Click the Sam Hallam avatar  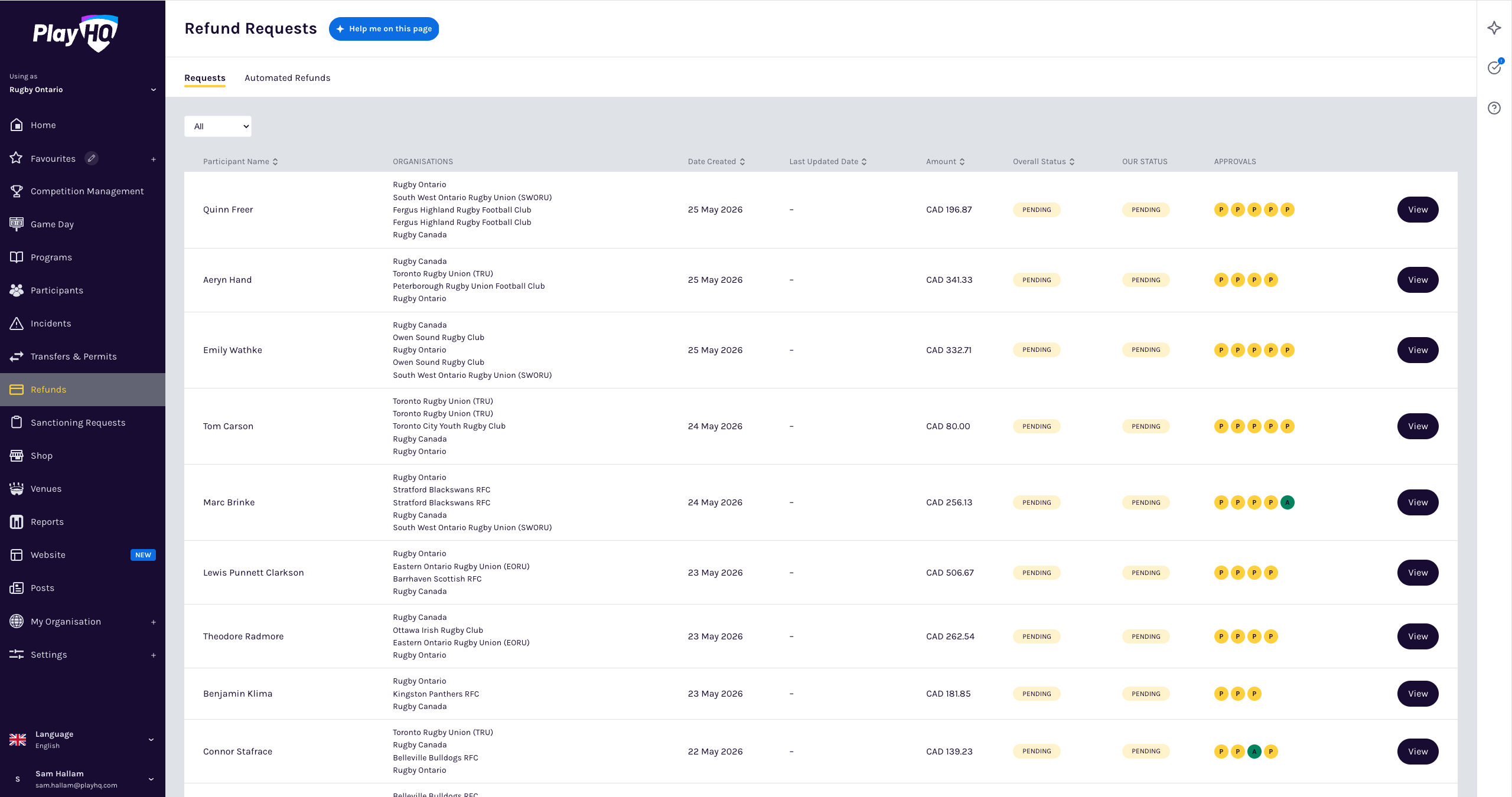coord(18,779)
